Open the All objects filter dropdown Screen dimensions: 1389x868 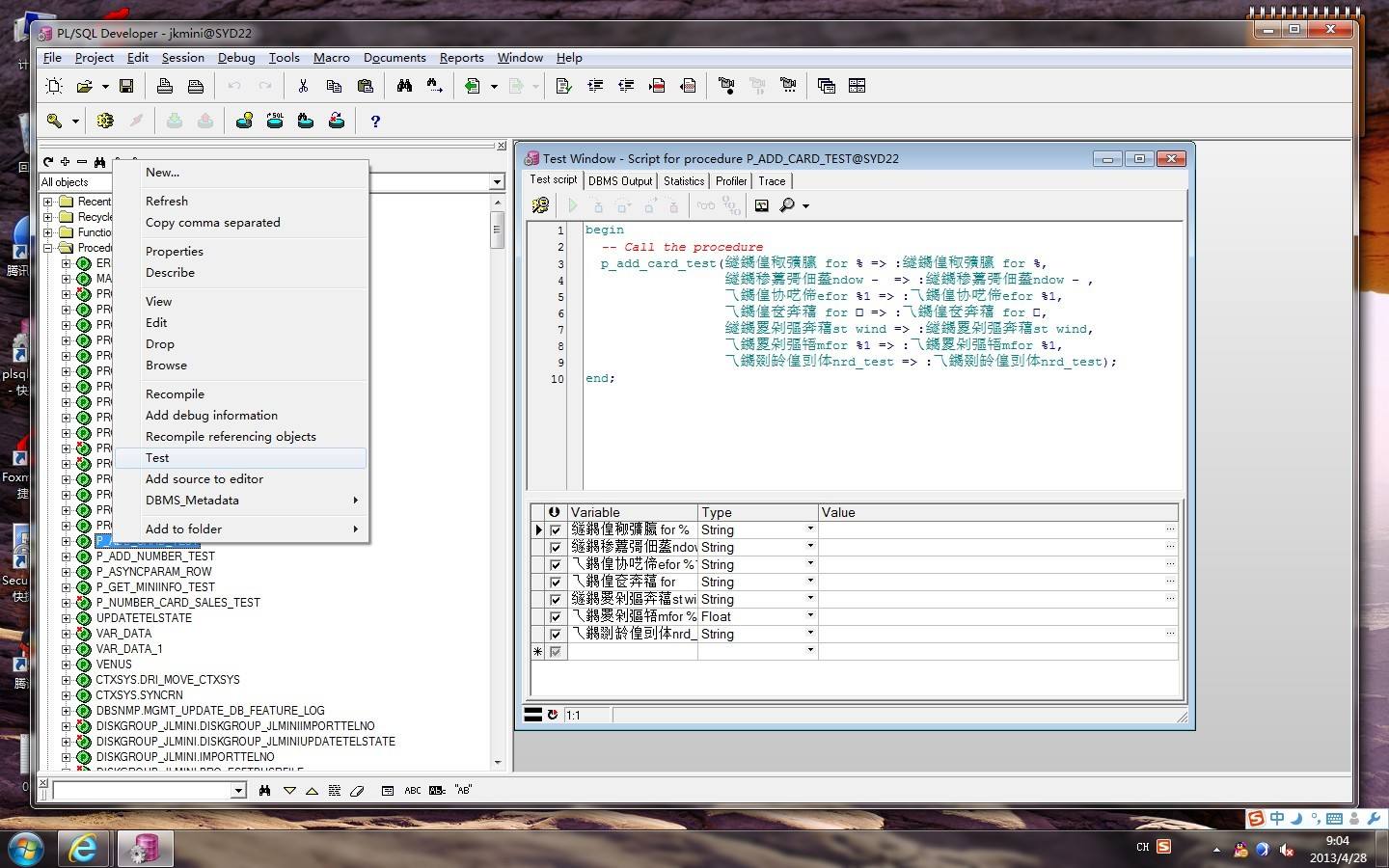click(497, 182)
